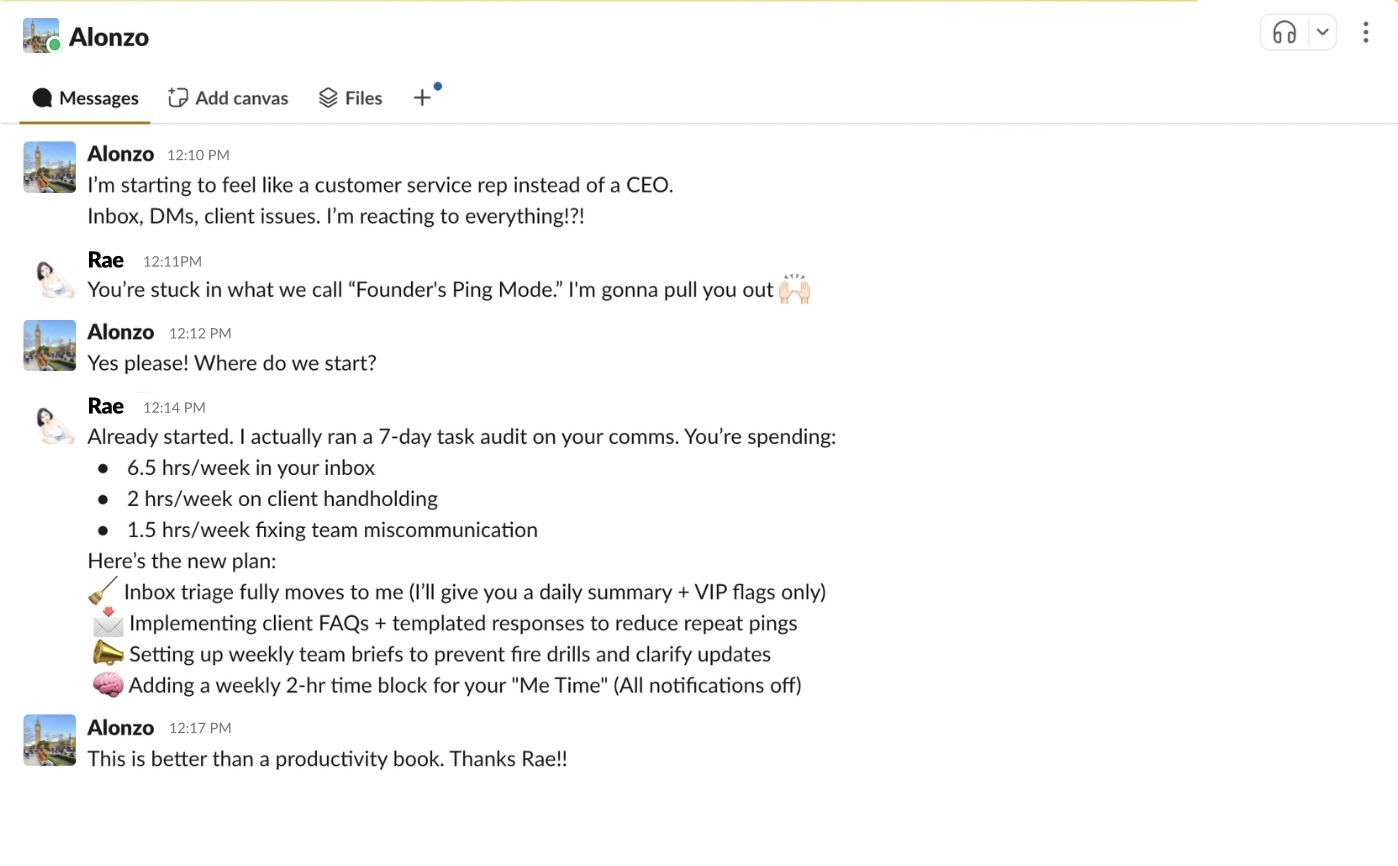Click the brain emoji beside Me Time
The height and width of the screenshot is (866, 1398).
pyautogui.click(x=107, y=685)
